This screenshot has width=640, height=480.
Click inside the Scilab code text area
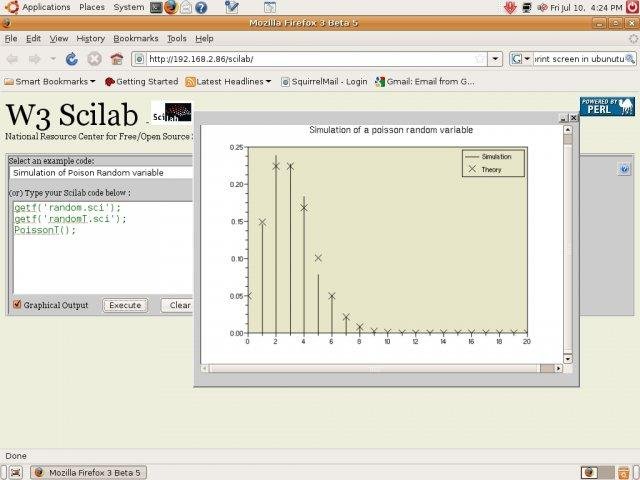click(103, 248)
